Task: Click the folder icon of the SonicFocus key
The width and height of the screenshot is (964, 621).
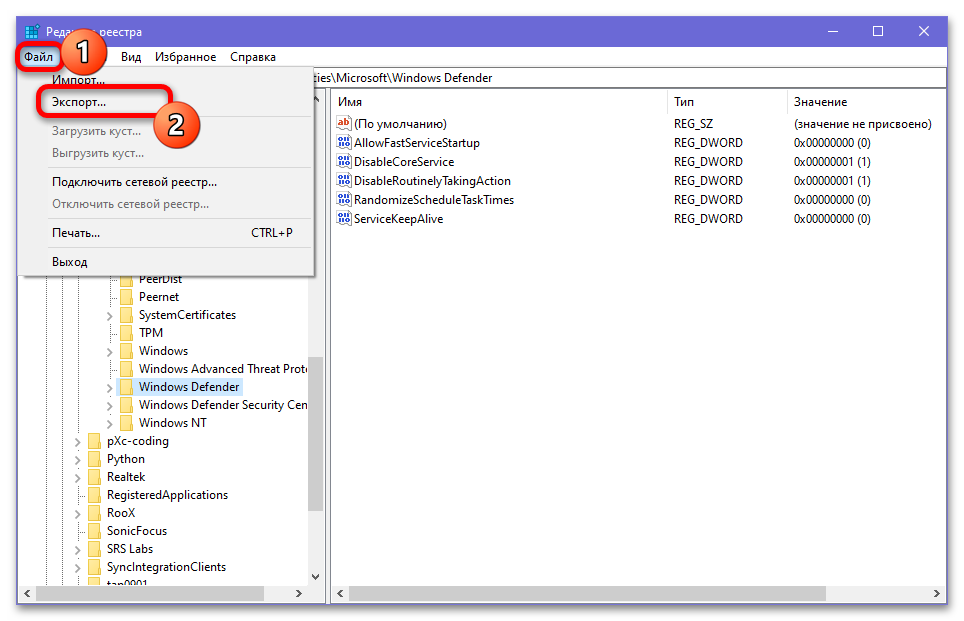Action: pos(95,531)
